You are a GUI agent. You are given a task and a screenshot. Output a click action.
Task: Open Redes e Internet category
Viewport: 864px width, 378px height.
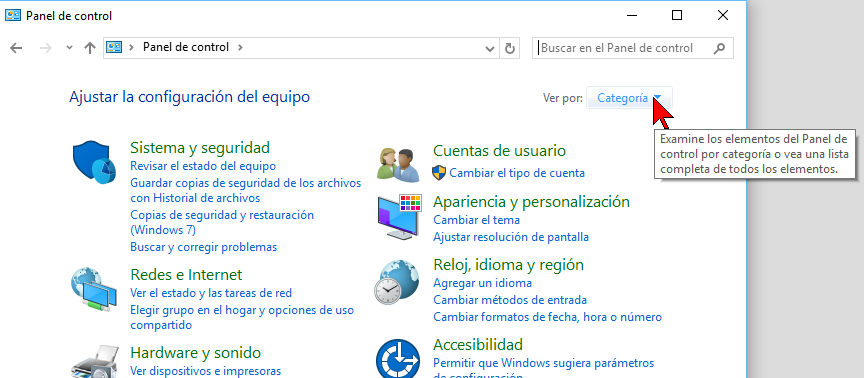(186, 274)
